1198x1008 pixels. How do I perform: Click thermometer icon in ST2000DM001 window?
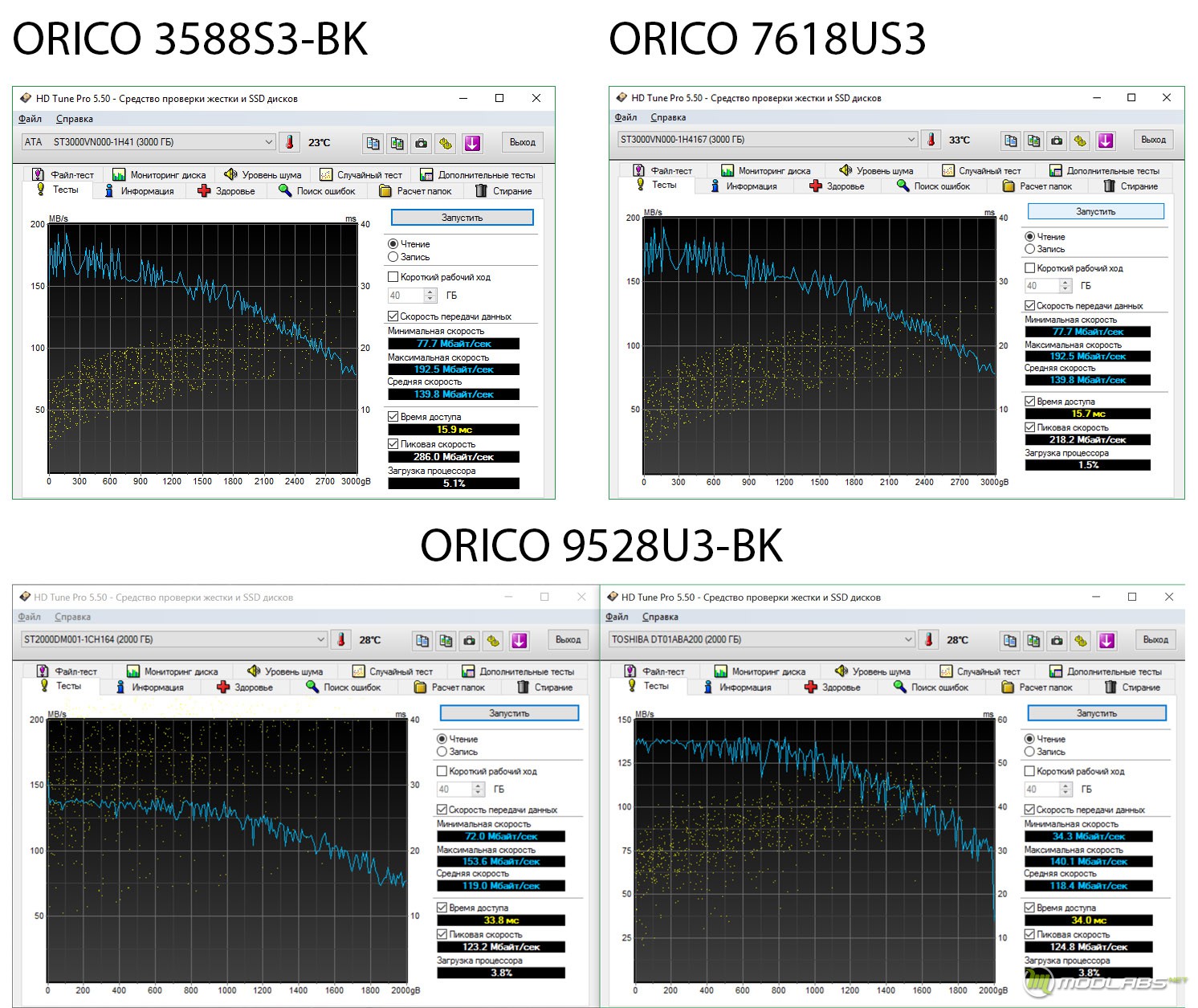click(x=341, y=639)
